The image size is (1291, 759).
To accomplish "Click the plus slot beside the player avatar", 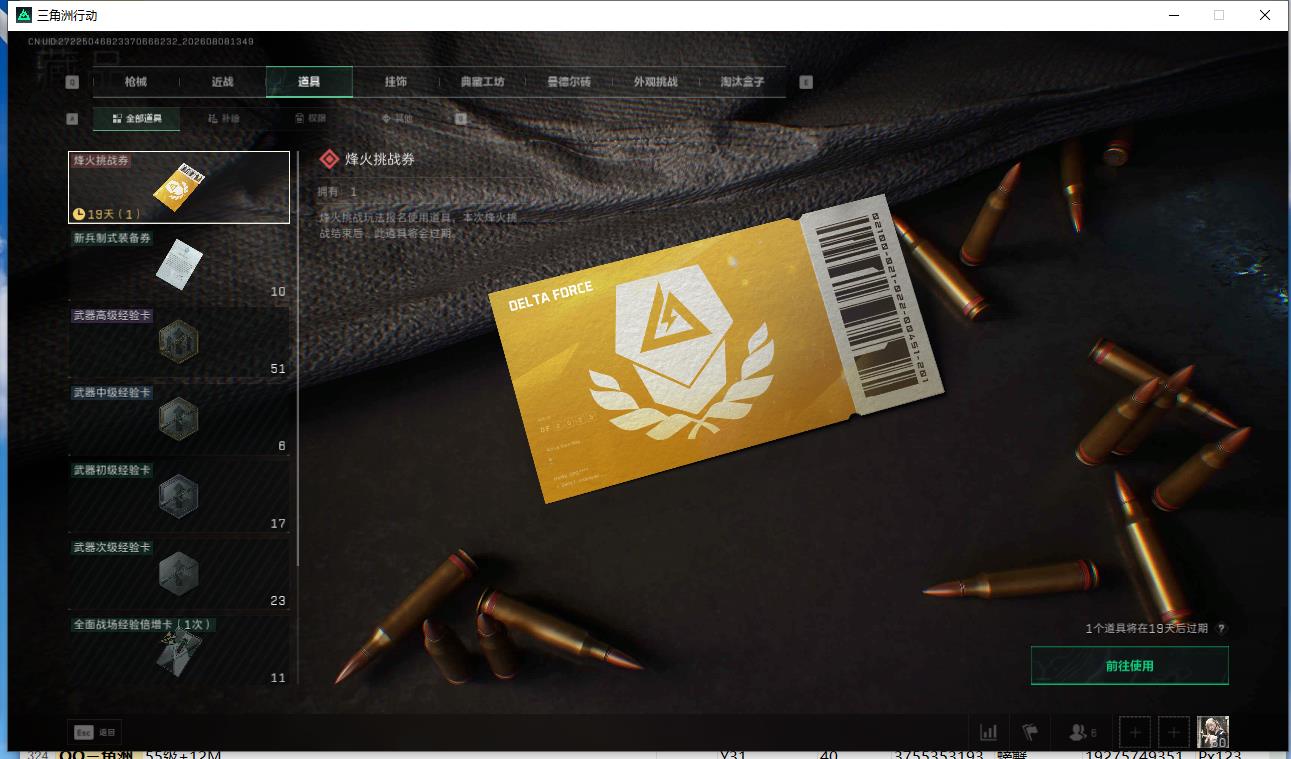I will point(1174,732).
